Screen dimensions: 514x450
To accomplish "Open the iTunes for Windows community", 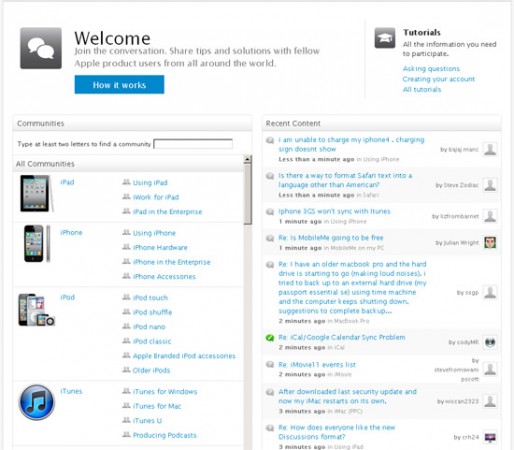I will click(165, 391).
